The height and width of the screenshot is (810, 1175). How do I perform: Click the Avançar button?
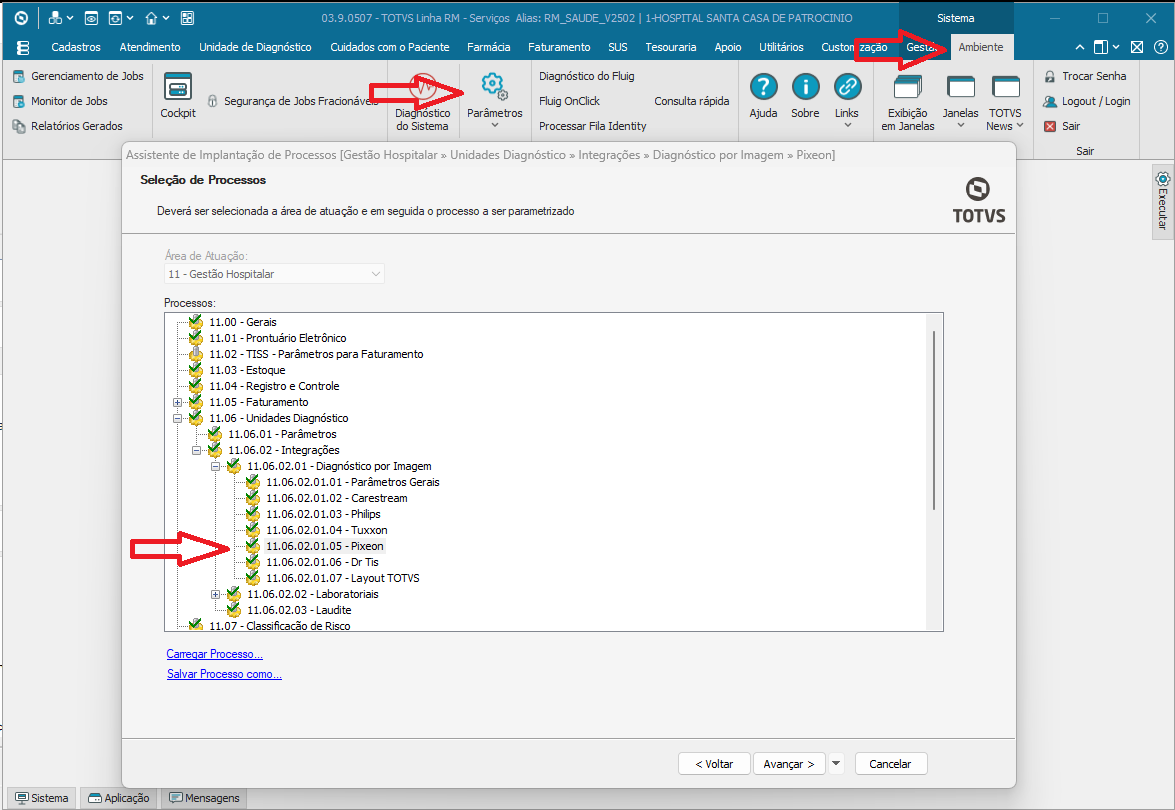pyautogui.click(x=789, y=764)
